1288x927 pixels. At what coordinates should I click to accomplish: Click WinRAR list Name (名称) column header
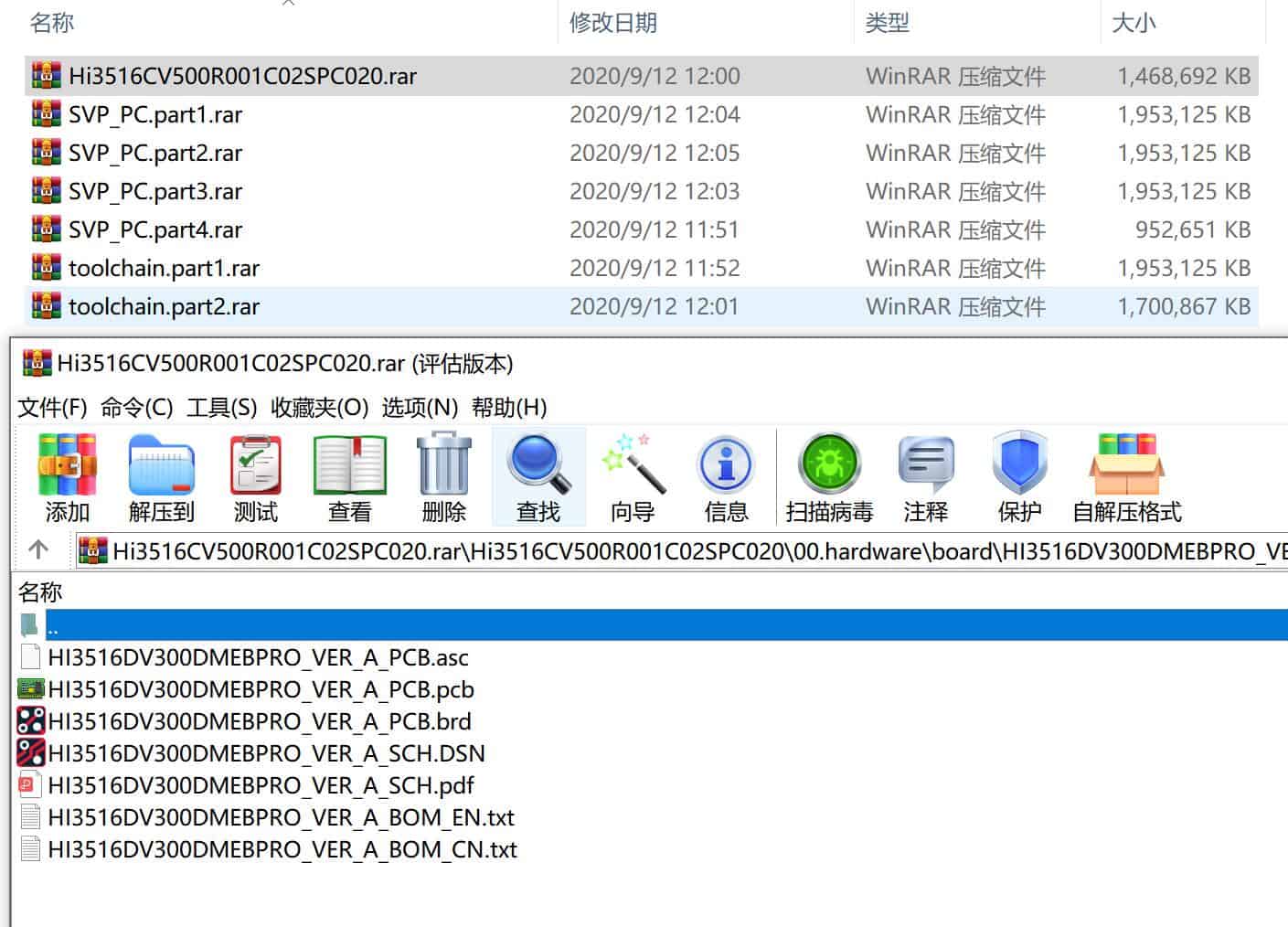tap(40, 592)
